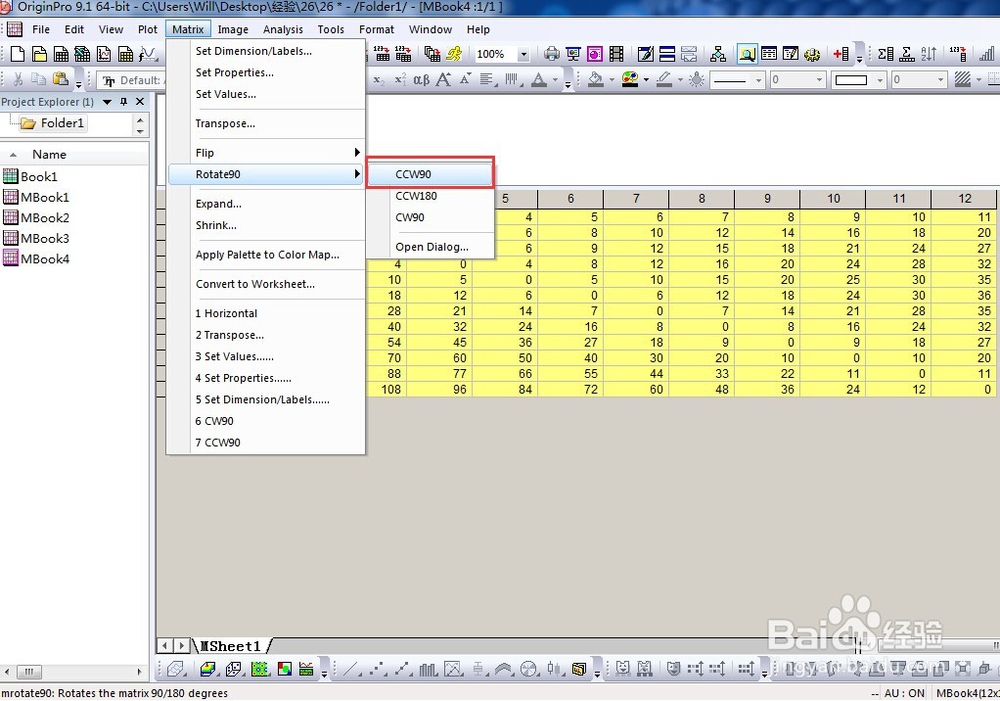Image resolution: width=1000 pixels, height=701 pixels.
Task: Click the Increase Font Size icon
Action: [x=444, y=80]
